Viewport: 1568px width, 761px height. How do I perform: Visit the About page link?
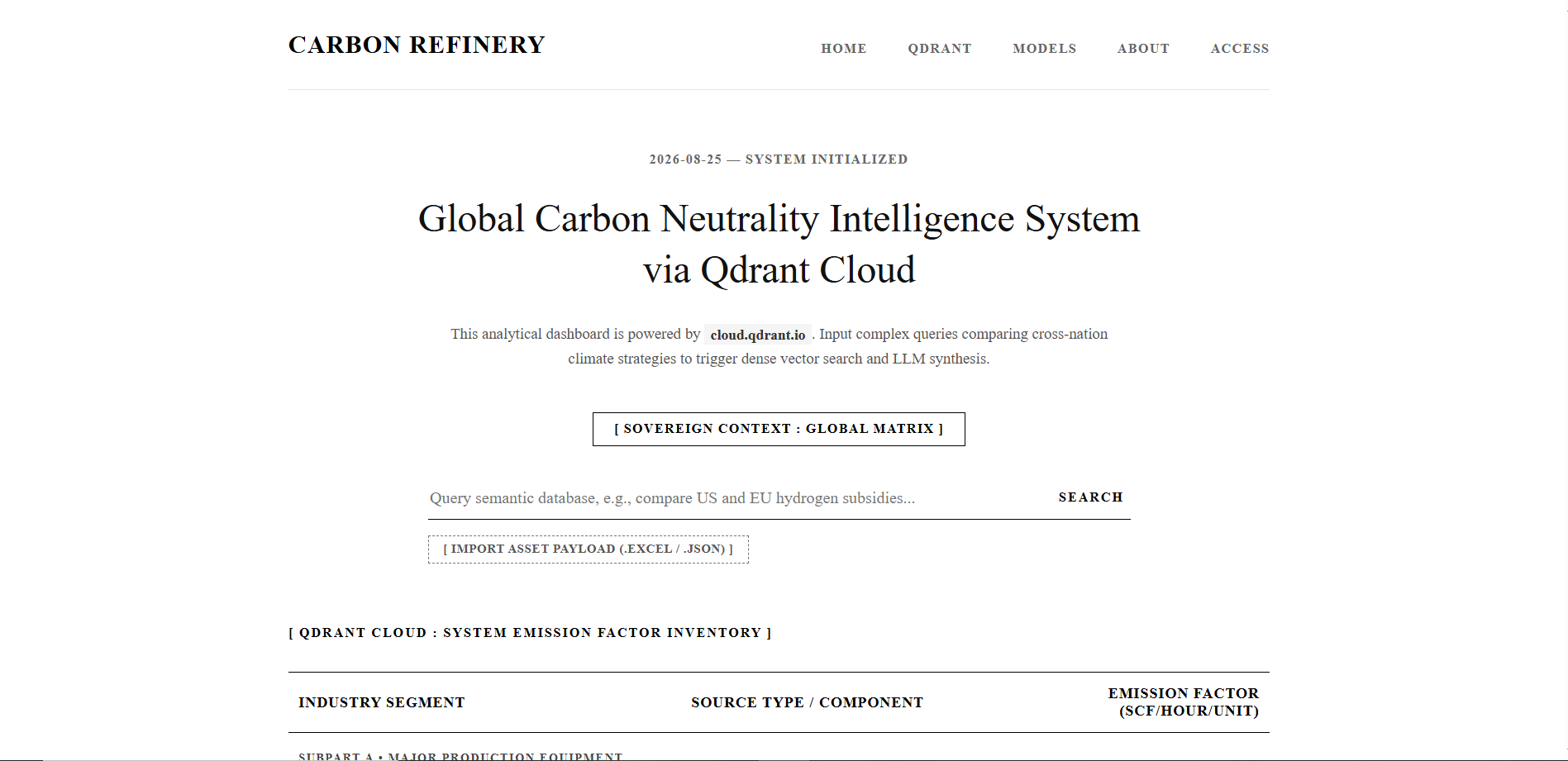[x=1143, y=49]
